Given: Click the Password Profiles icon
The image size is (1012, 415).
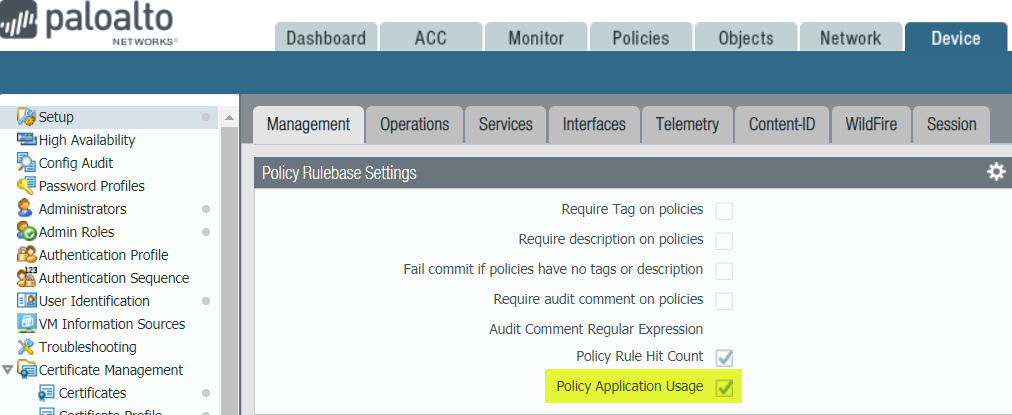Looking at the screenshot, I should click(x=26, y=186).
